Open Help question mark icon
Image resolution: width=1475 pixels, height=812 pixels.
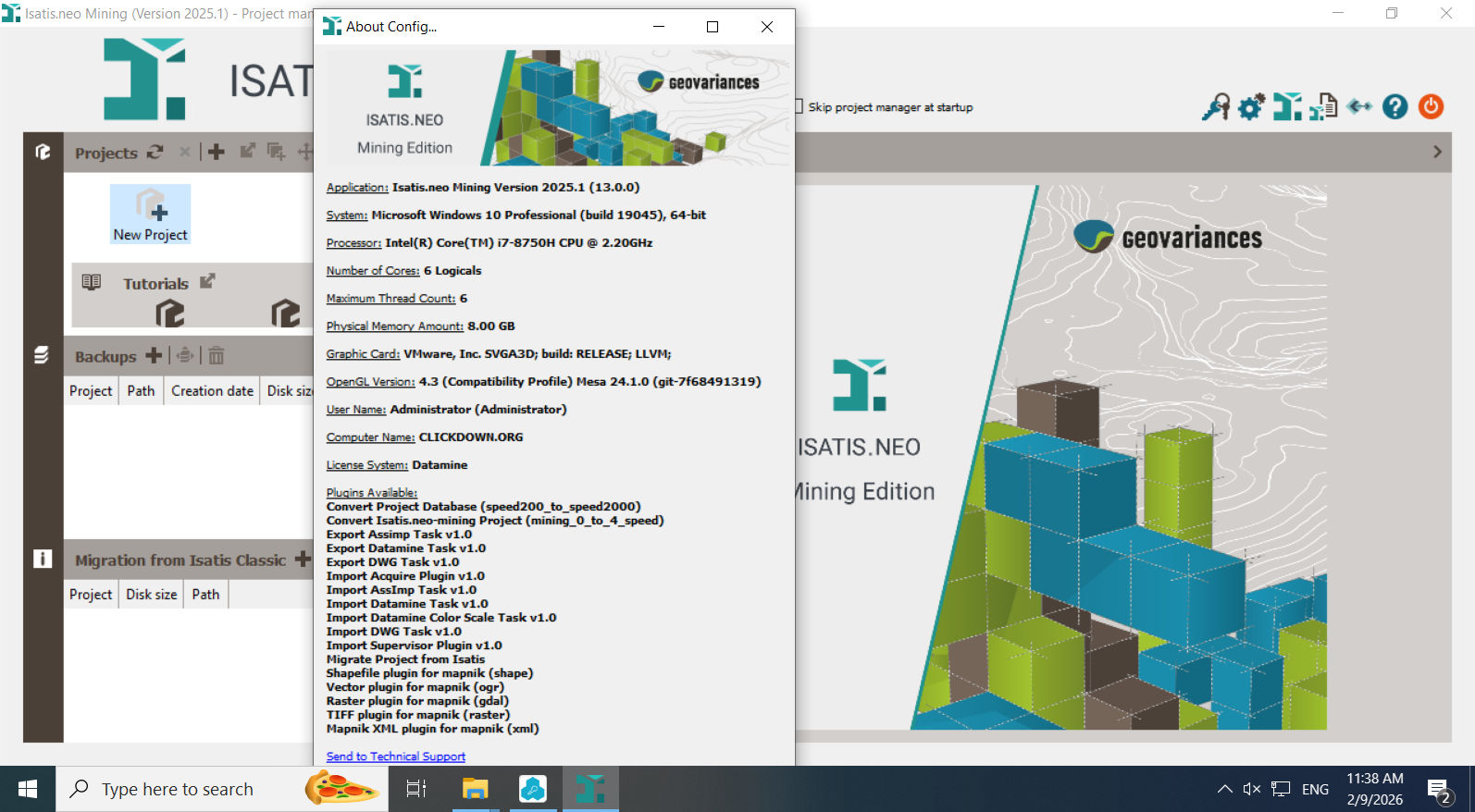point(1394,107)
